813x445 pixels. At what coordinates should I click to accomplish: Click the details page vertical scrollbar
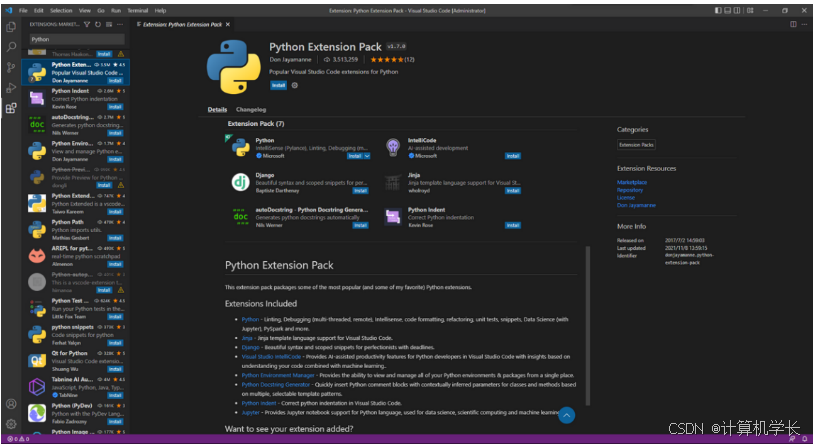click(587, 326)
